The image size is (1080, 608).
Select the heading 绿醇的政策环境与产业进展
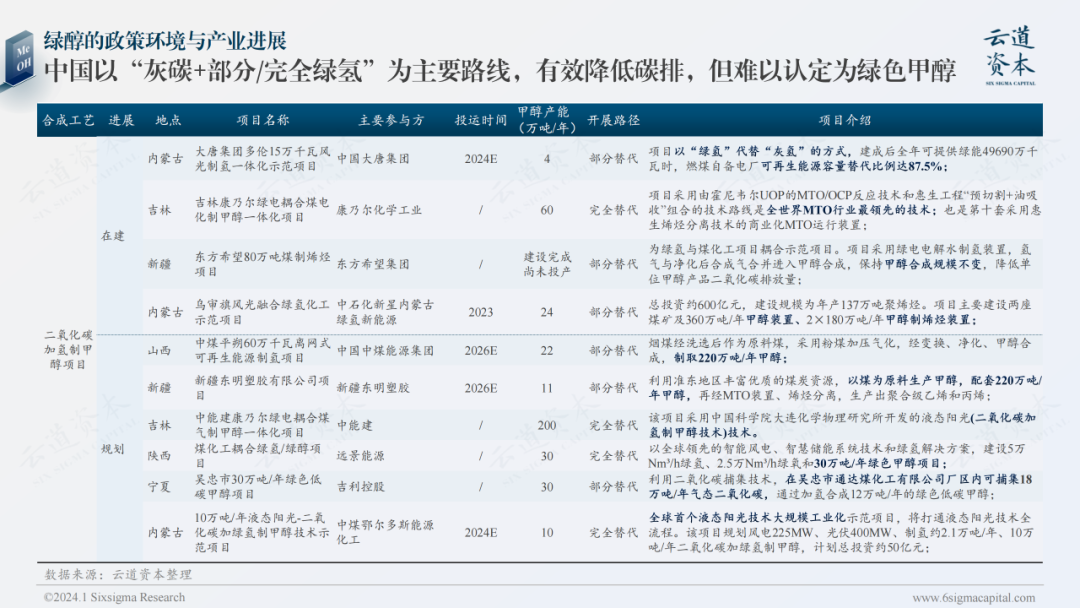point(165,40)
